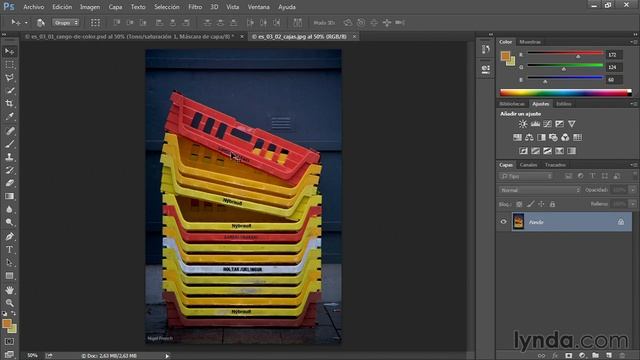Open the layer filter Tipo dropdown
Image resolution: width=640 pixels, height=360 pixels.
coord(526,176)
